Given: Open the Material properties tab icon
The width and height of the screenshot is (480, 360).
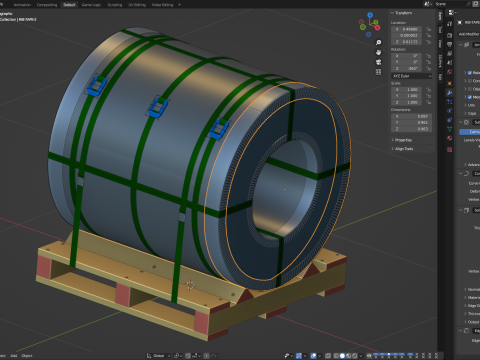Looking at the screenshot, I should 450,138.
